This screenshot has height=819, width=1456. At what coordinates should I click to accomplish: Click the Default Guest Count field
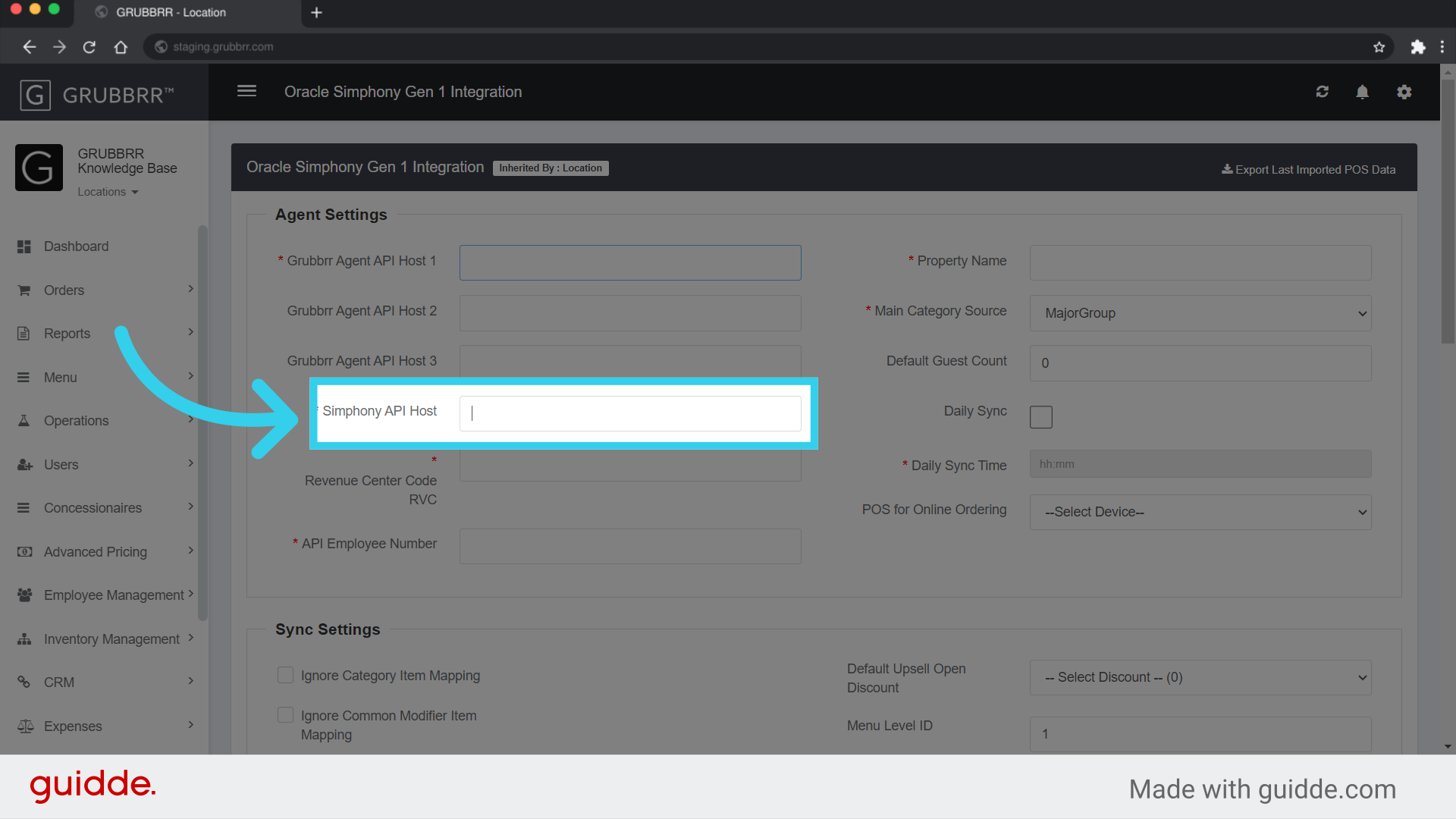point(1200,363)
